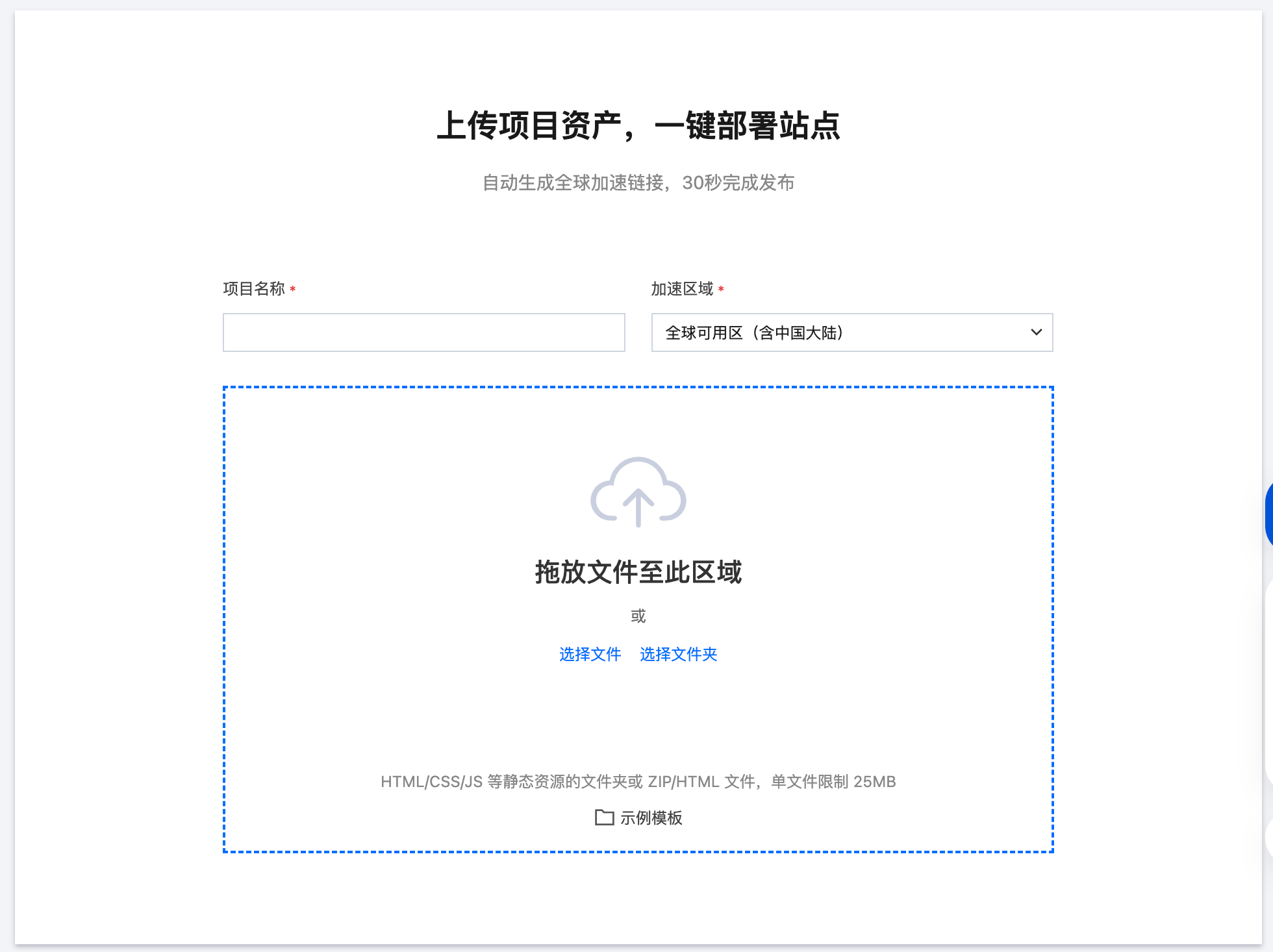This screenshot has height=952, width=1273.
Task: Open the 选择文件夹 folder picker link
Action: tap(678, 654)
